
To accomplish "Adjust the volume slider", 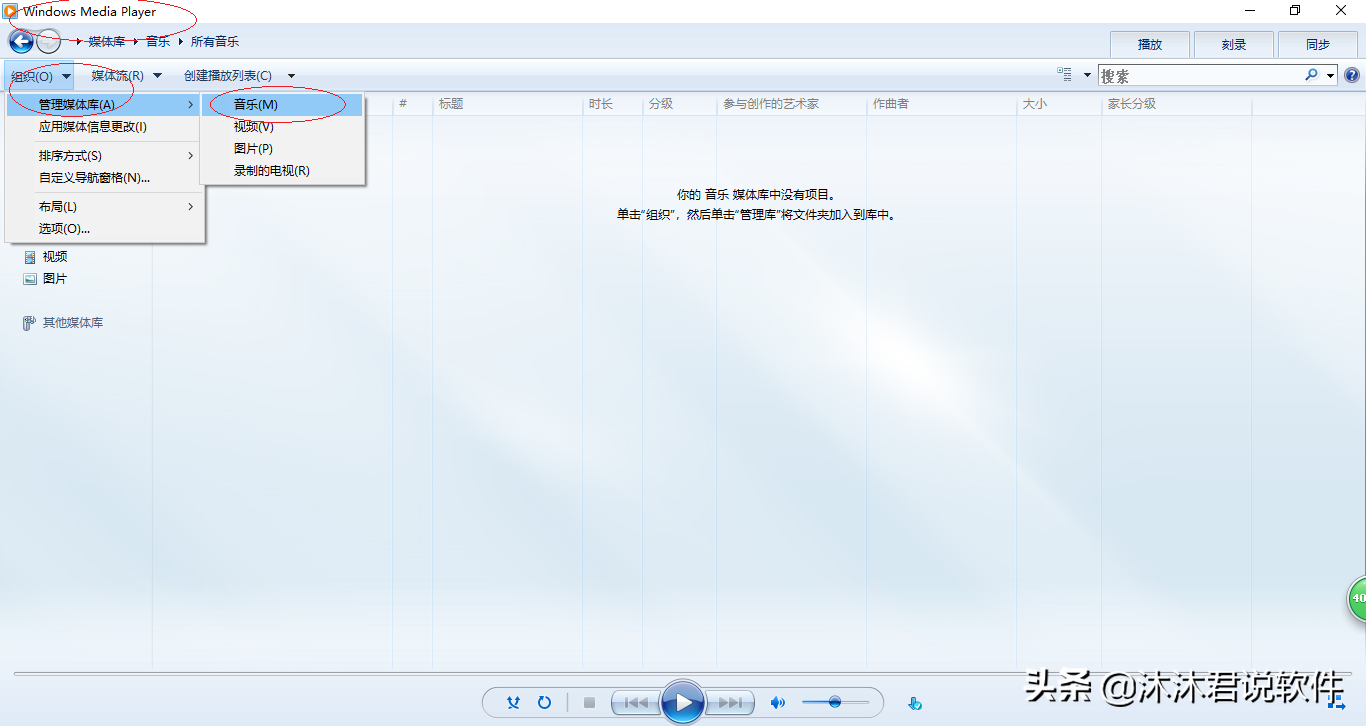I will point(836,703).
